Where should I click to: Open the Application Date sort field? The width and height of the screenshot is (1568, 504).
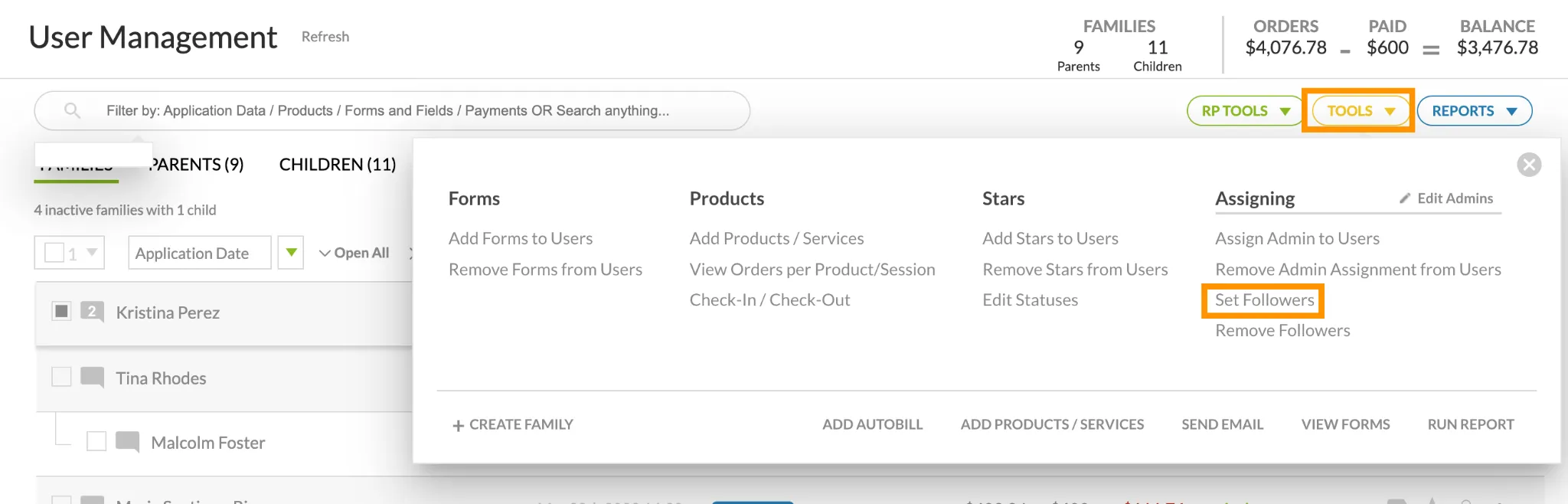pyautogui.click(x=200, y=253)
